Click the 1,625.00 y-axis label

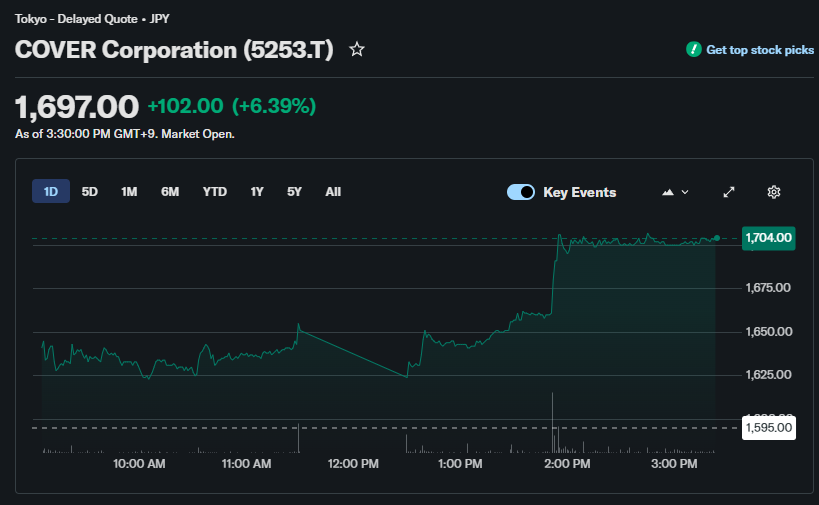(768, 374)
